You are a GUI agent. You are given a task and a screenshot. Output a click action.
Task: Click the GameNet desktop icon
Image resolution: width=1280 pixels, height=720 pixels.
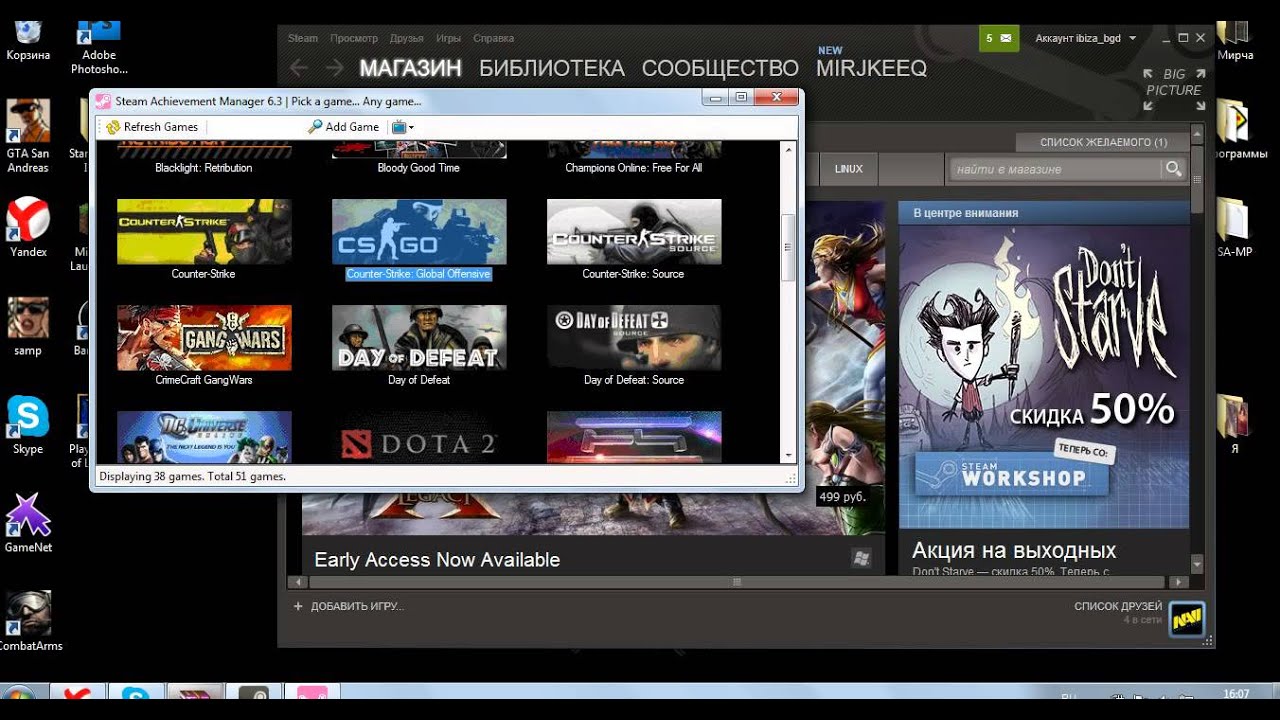(28, 523)
